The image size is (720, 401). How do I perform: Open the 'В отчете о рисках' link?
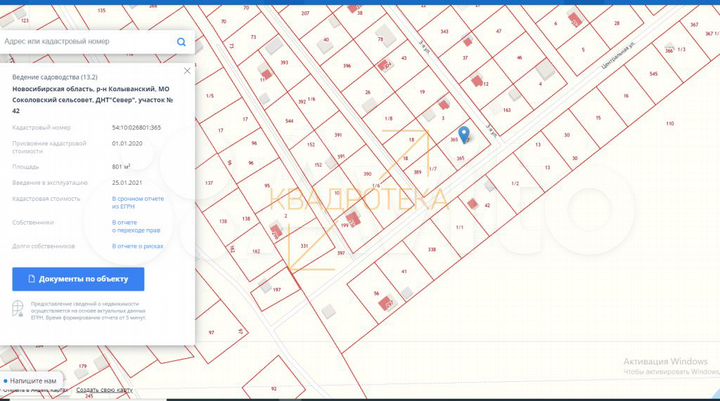click(x=138, y=246)
